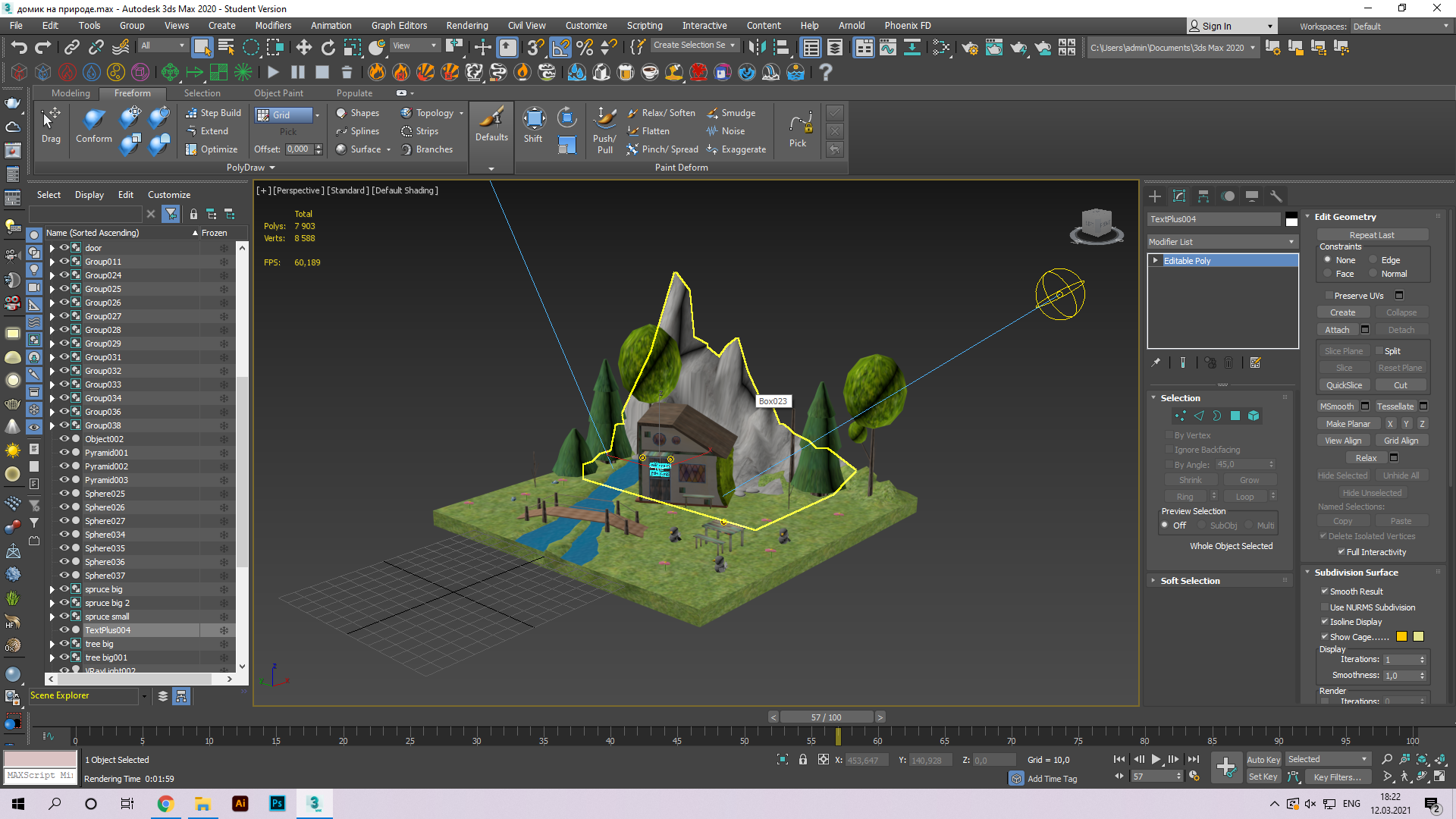Open the Grid dropdown in PolyDraw
This screenshot has width=1456, height=819.
point(317,115)
